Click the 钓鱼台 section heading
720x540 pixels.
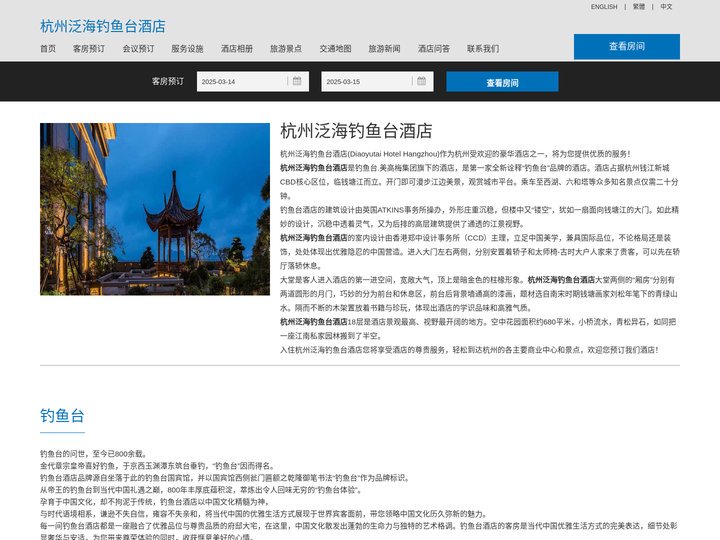point(62,416)
